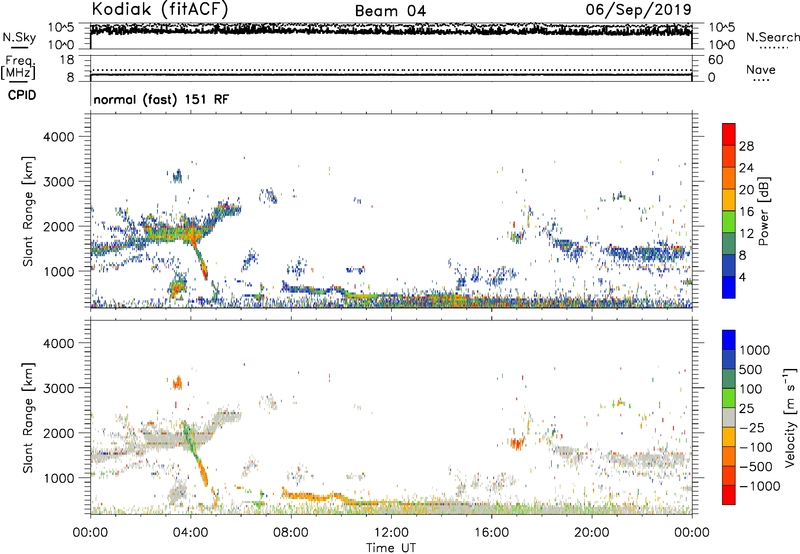Click the date '06/Sep/2019'
Screen dimensions: 800x554
638,9
